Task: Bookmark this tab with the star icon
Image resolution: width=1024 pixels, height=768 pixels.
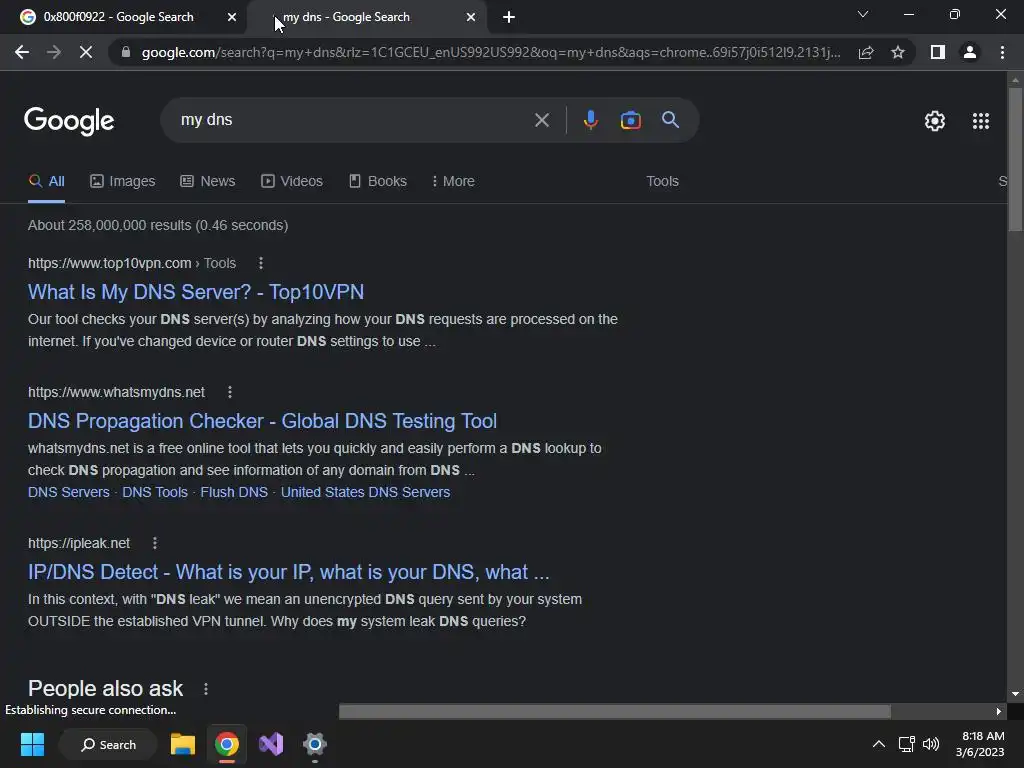Action: (x=898, y=52)
